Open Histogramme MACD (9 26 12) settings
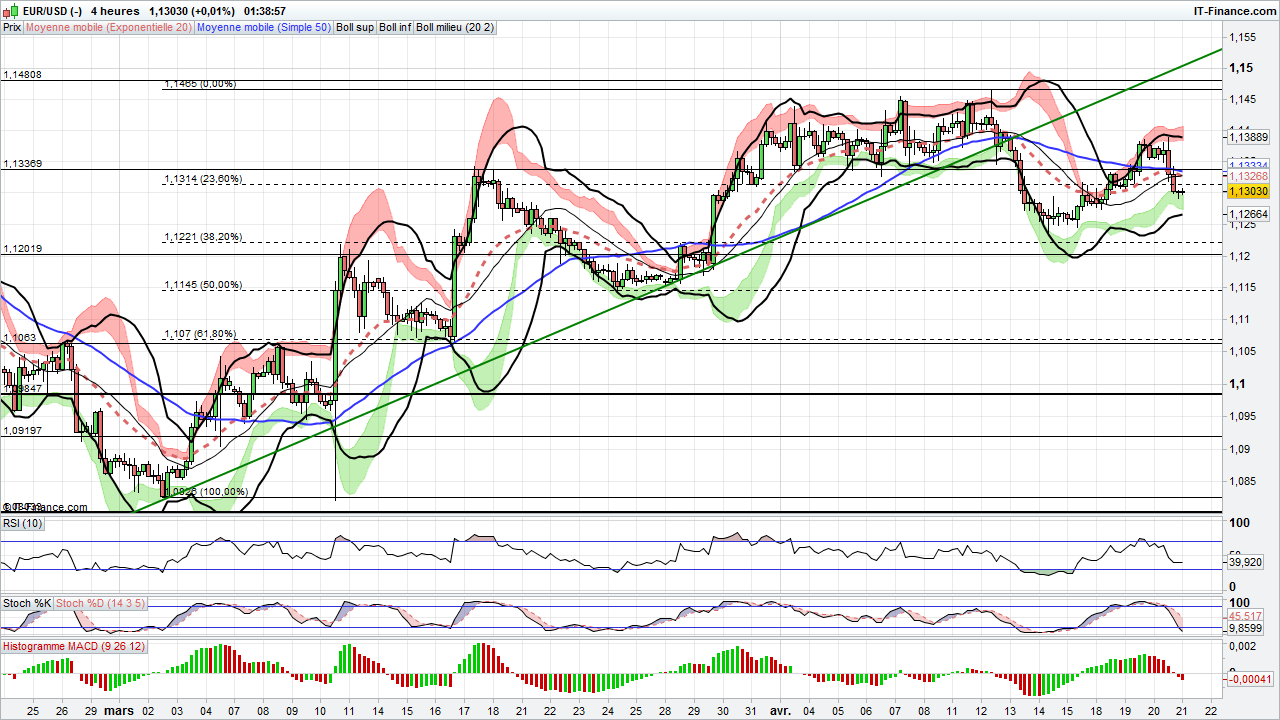This screenshot has width=1280, height=720. pyautogui.click(x=72, y=646)
